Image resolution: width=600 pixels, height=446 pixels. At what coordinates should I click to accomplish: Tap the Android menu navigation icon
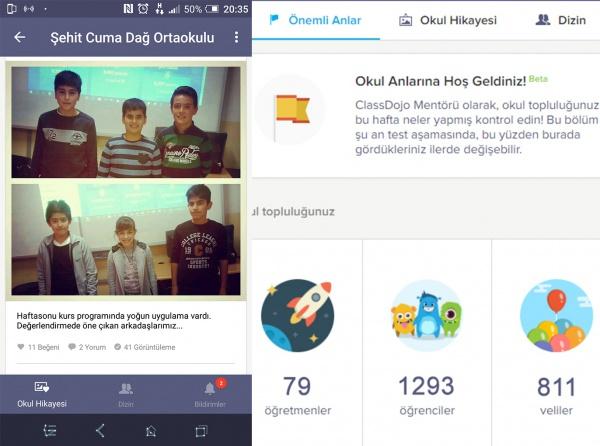click(50, 431)
